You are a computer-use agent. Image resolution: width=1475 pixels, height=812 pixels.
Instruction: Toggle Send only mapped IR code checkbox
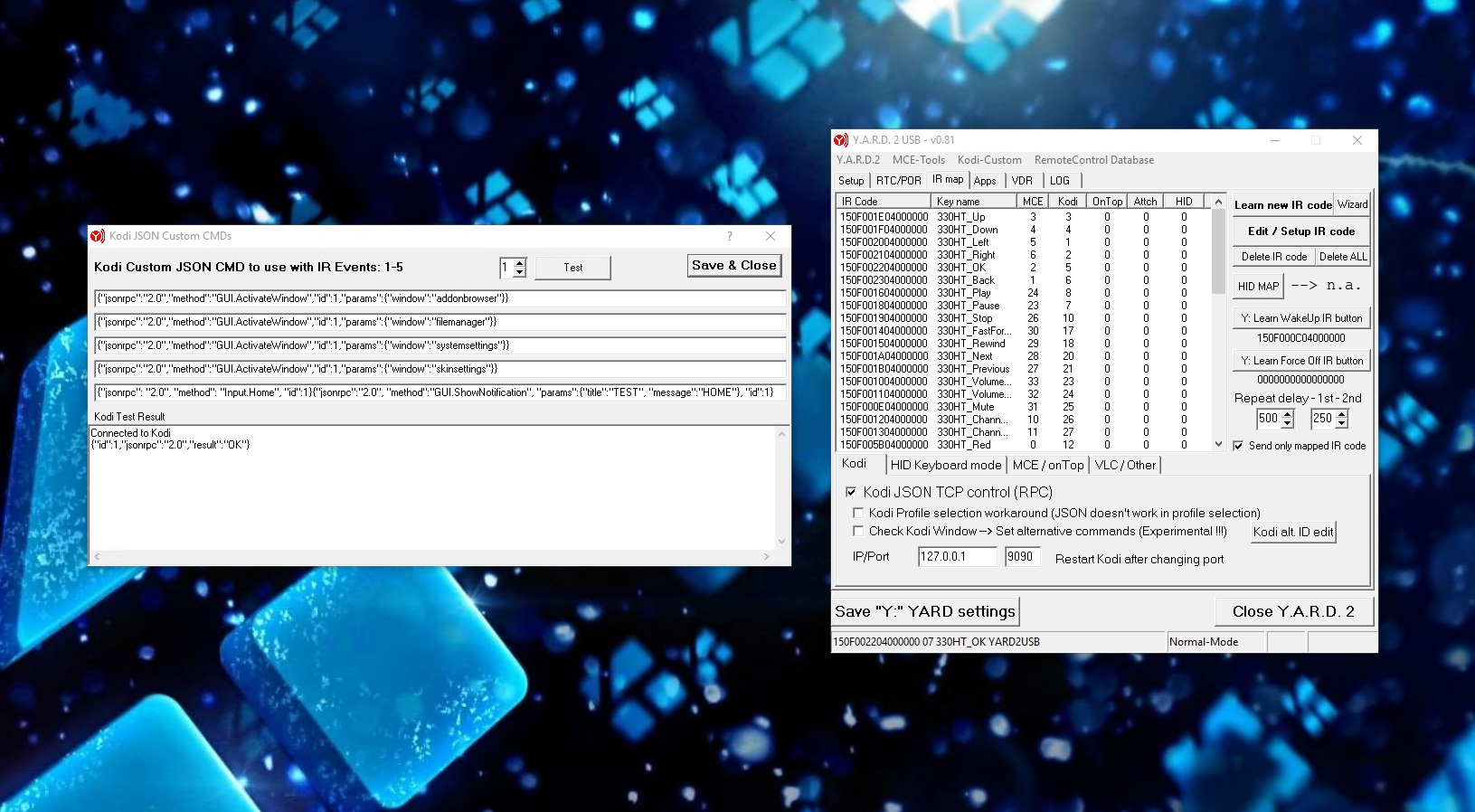coord(1238,446)
